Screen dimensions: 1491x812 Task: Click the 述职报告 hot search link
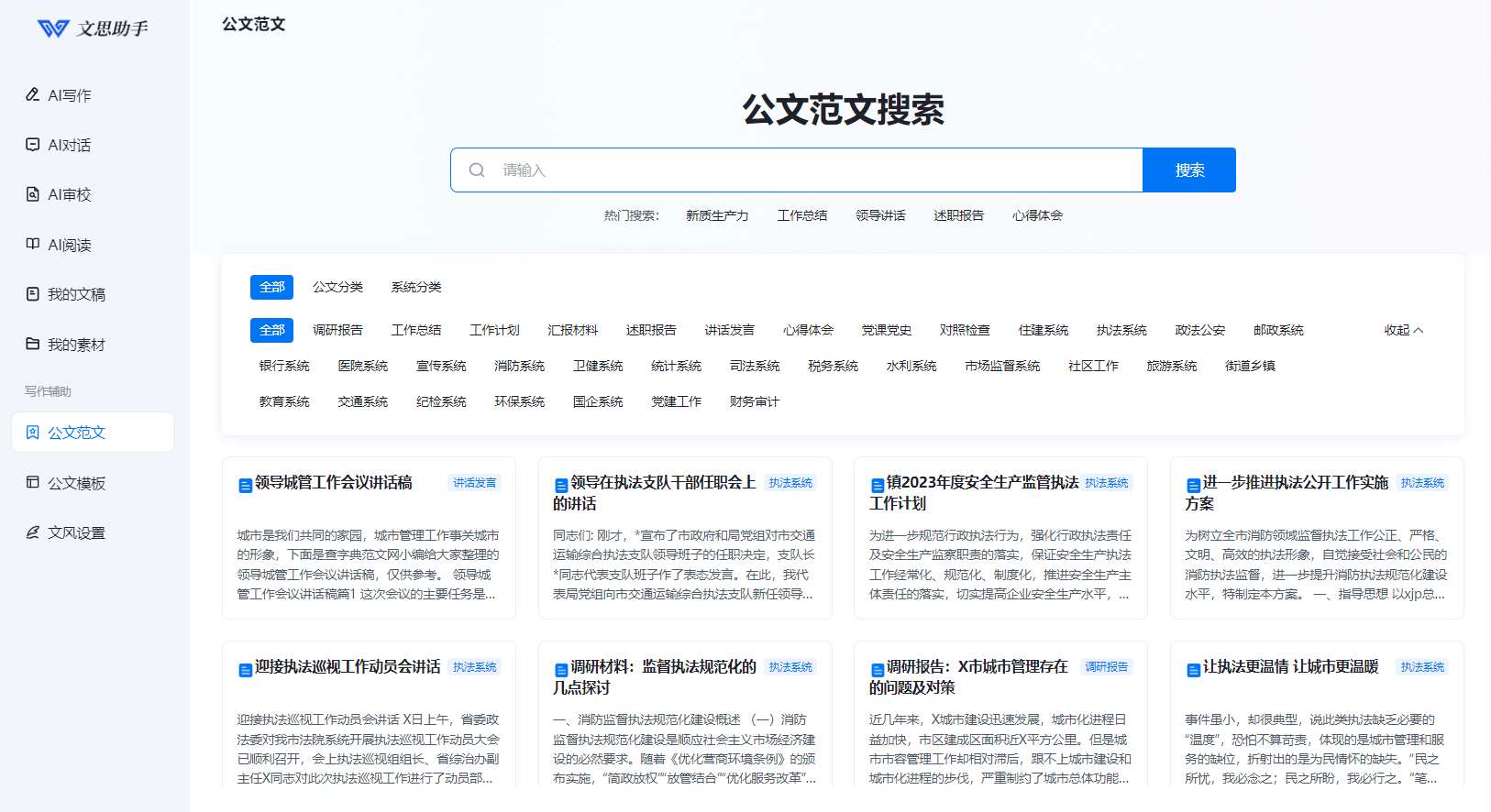coord(958,215)
